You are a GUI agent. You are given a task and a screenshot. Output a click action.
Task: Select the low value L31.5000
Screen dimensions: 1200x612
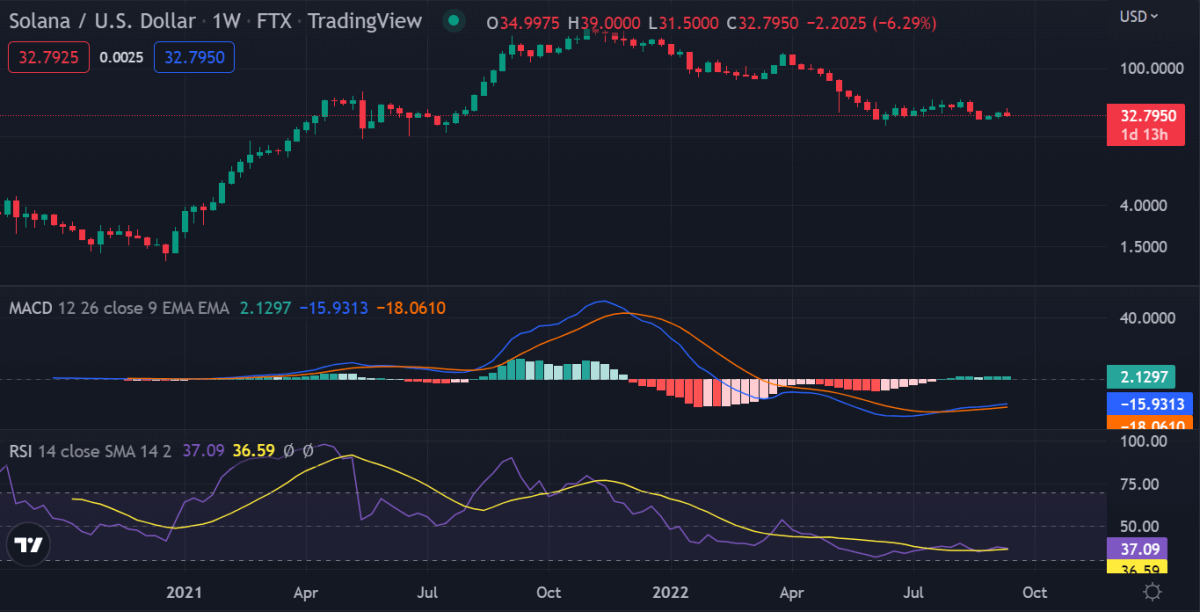point(683,21)
